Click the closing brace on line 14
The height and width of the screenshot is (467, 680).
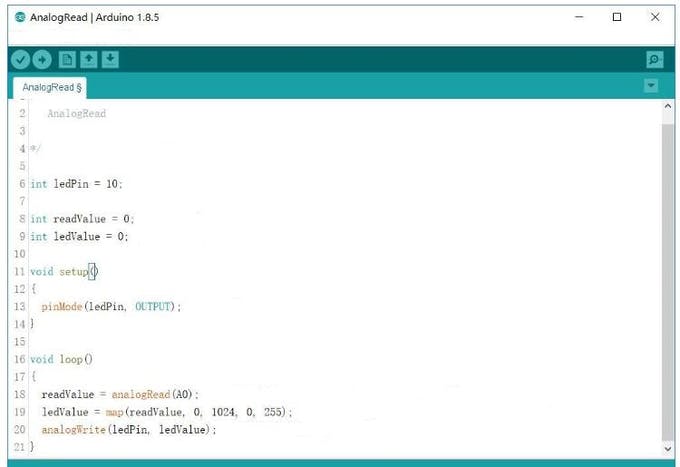[32, 324]
